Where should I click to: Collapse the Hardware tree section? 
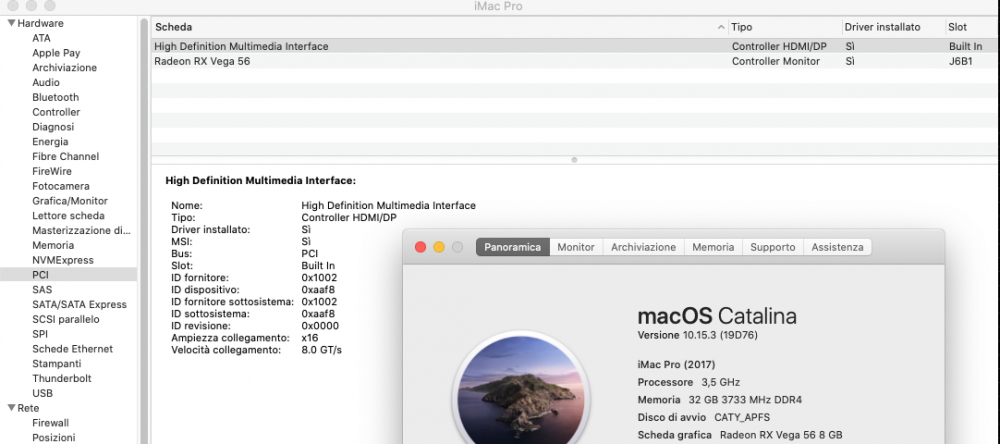[11, 23]
